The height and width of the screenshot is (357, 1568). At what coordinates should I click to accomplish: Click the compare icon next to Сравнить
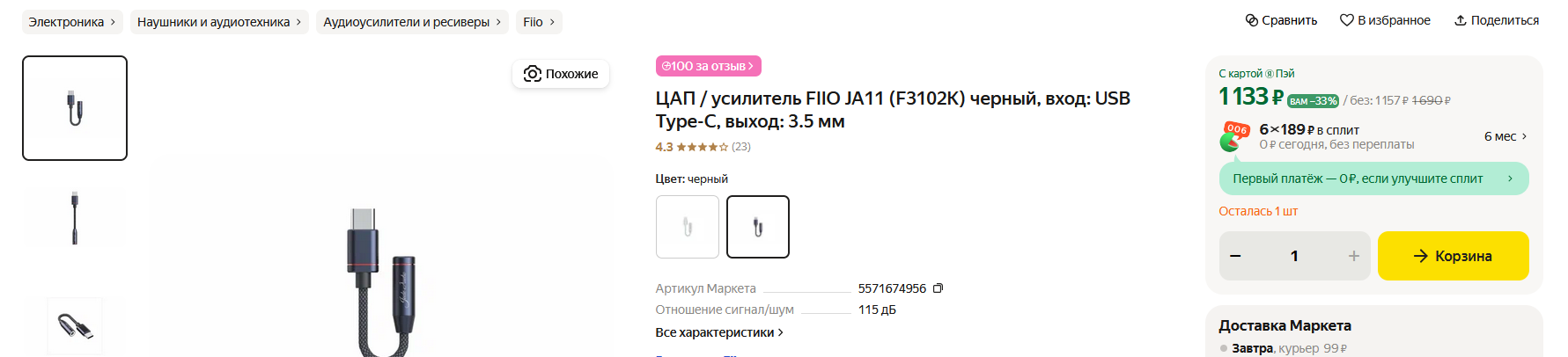[1251, 20]
